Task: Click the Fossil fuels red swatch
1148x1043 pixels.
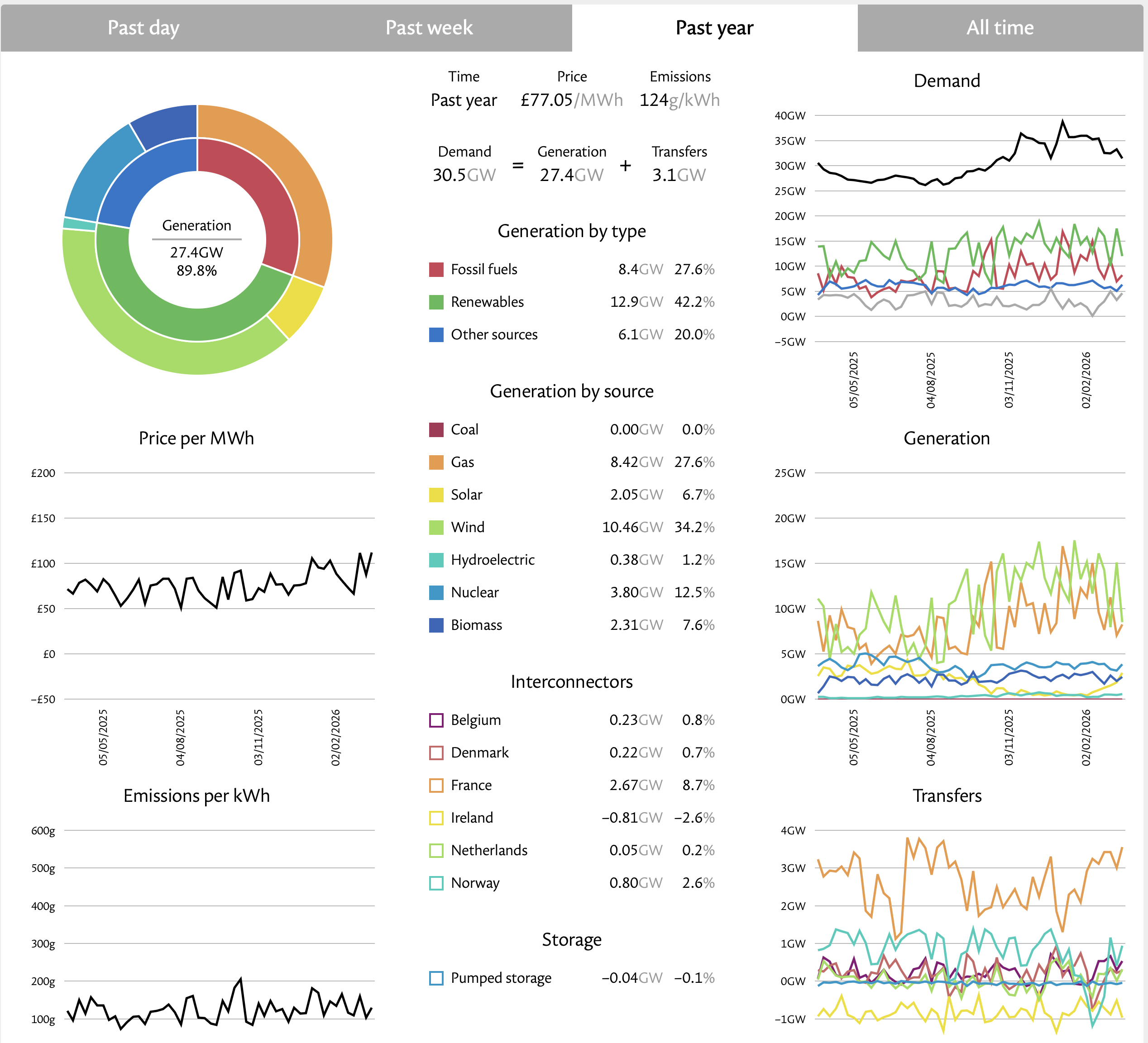Action: tap(436, 270)
